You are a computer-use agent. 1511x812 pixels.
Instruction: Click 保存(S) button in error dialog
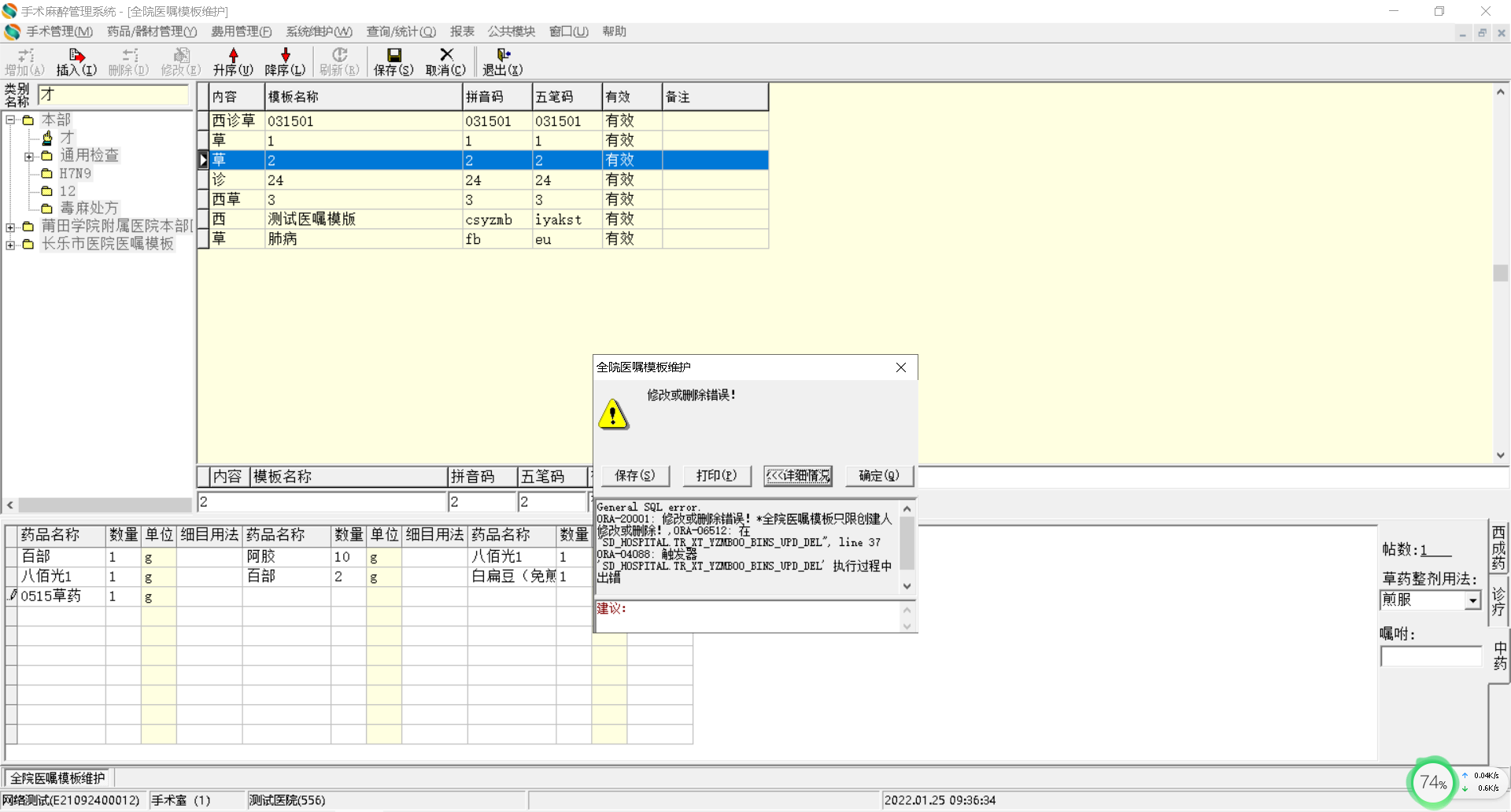coord(635,475)
